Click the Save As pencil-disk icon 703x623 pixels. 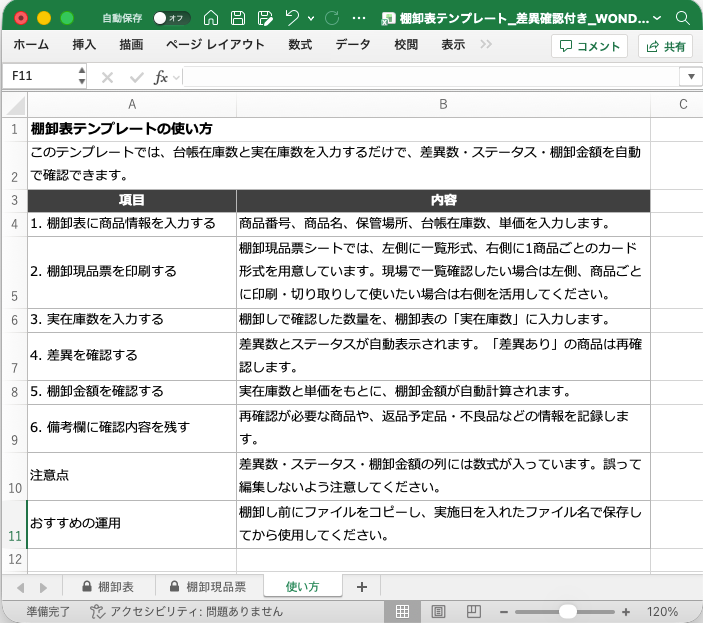coord(265,18)
